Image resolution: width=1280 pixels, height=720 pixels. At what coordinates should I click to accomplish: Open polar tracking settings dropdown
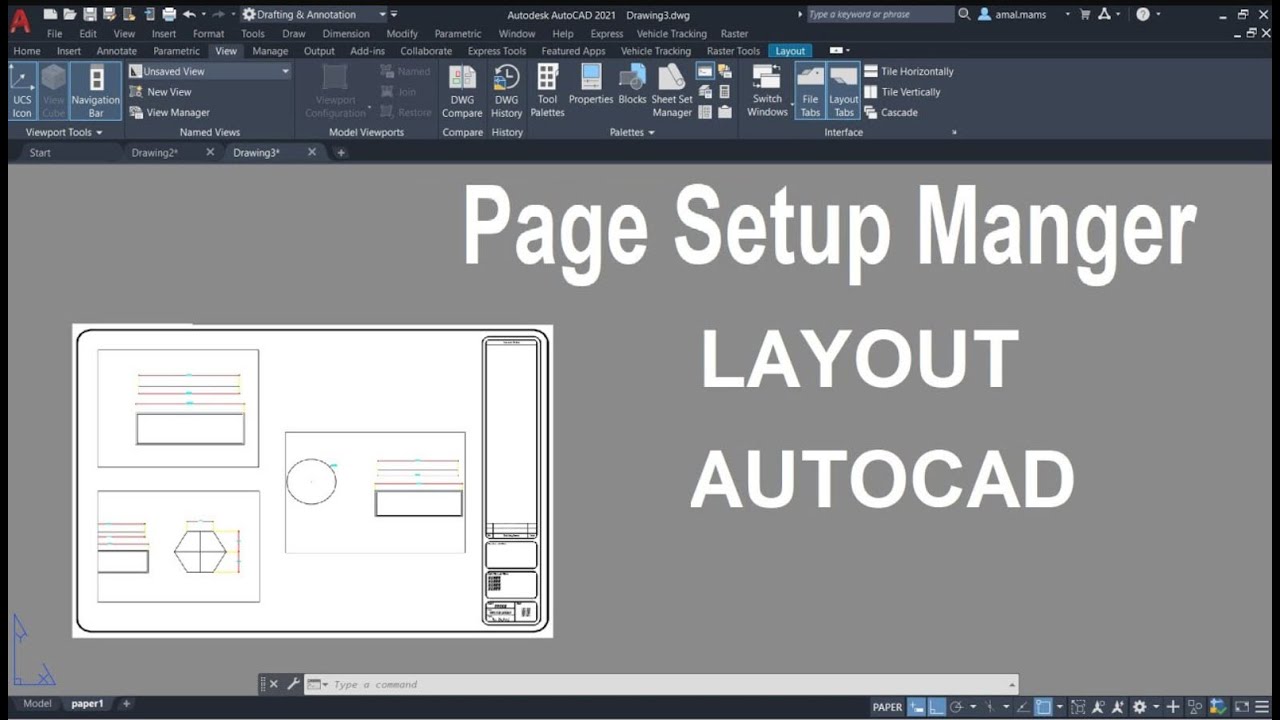click(x=973, y=707)
